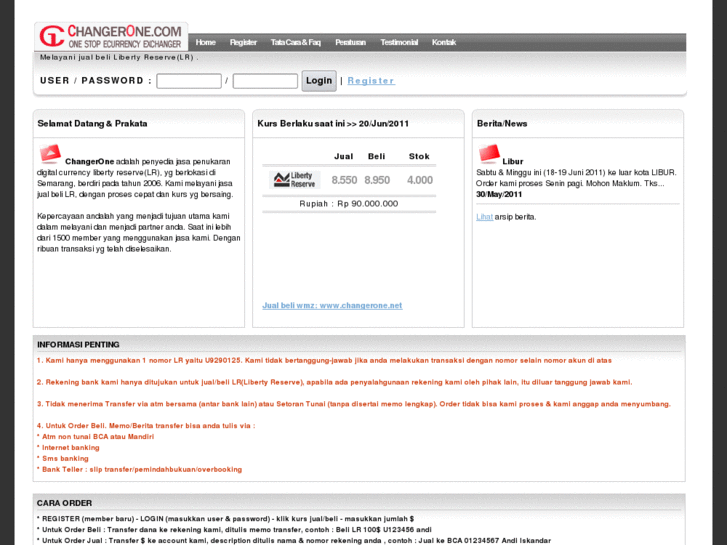
Task: Click the Melayani jual beli Liberty Reserve tagline
Action: (x=119, y=58)
